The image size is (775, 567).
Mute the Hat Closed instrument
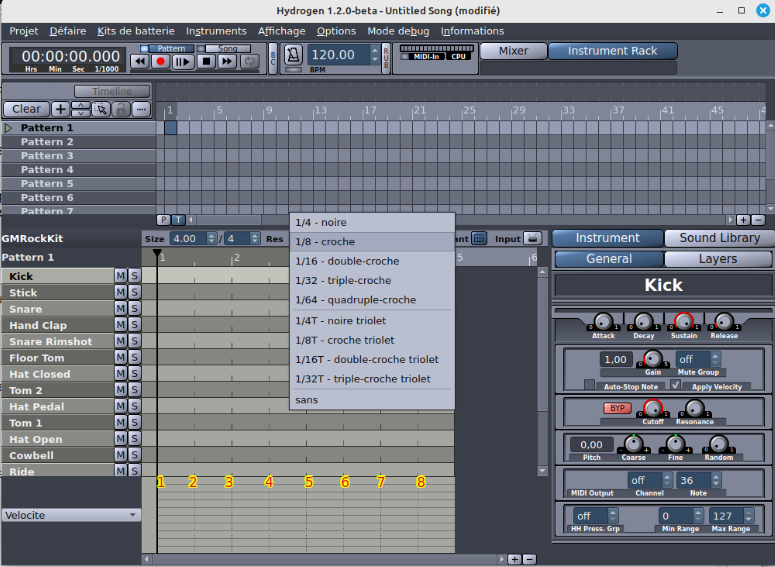(121, 374)
